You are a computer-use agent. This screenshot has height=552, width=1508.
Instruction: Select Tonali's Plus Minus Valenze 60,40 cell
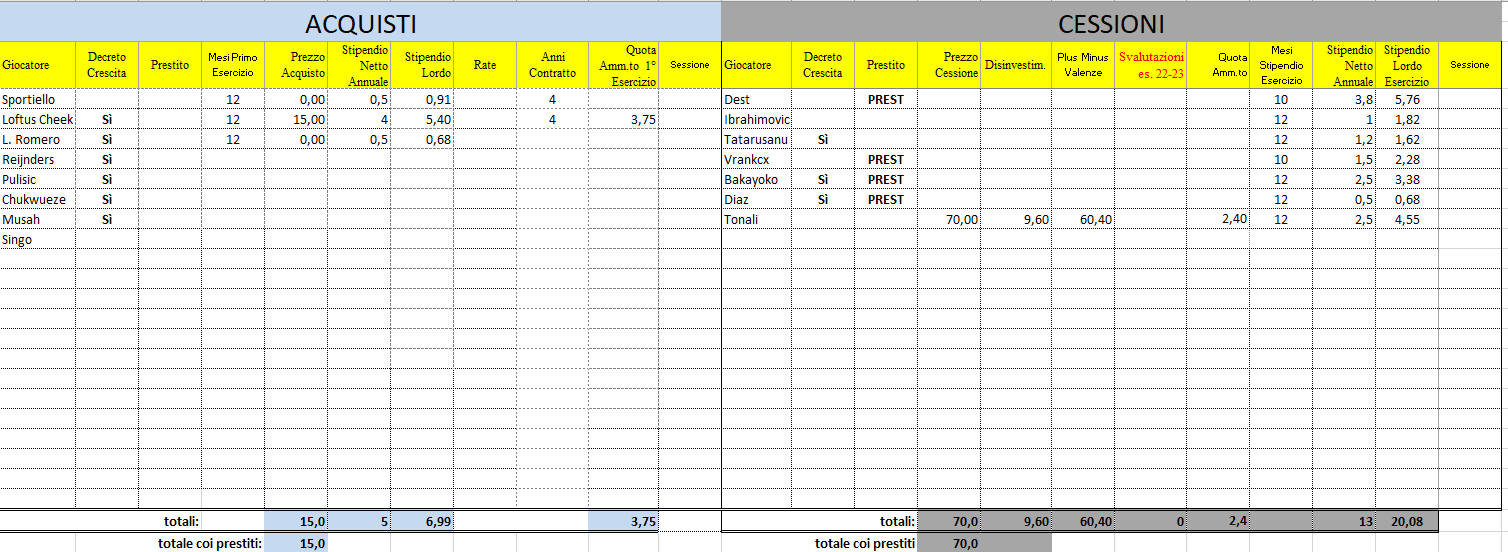1083,220
